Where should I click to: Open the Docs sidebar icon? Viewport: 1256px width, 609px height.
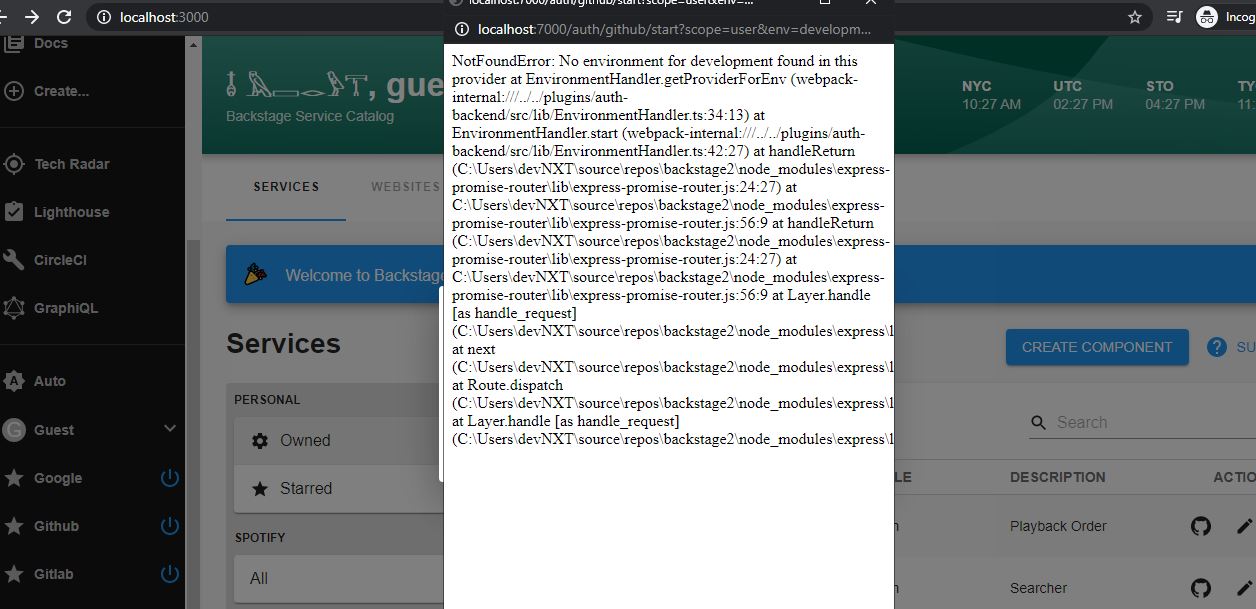[x=14, y=44]
